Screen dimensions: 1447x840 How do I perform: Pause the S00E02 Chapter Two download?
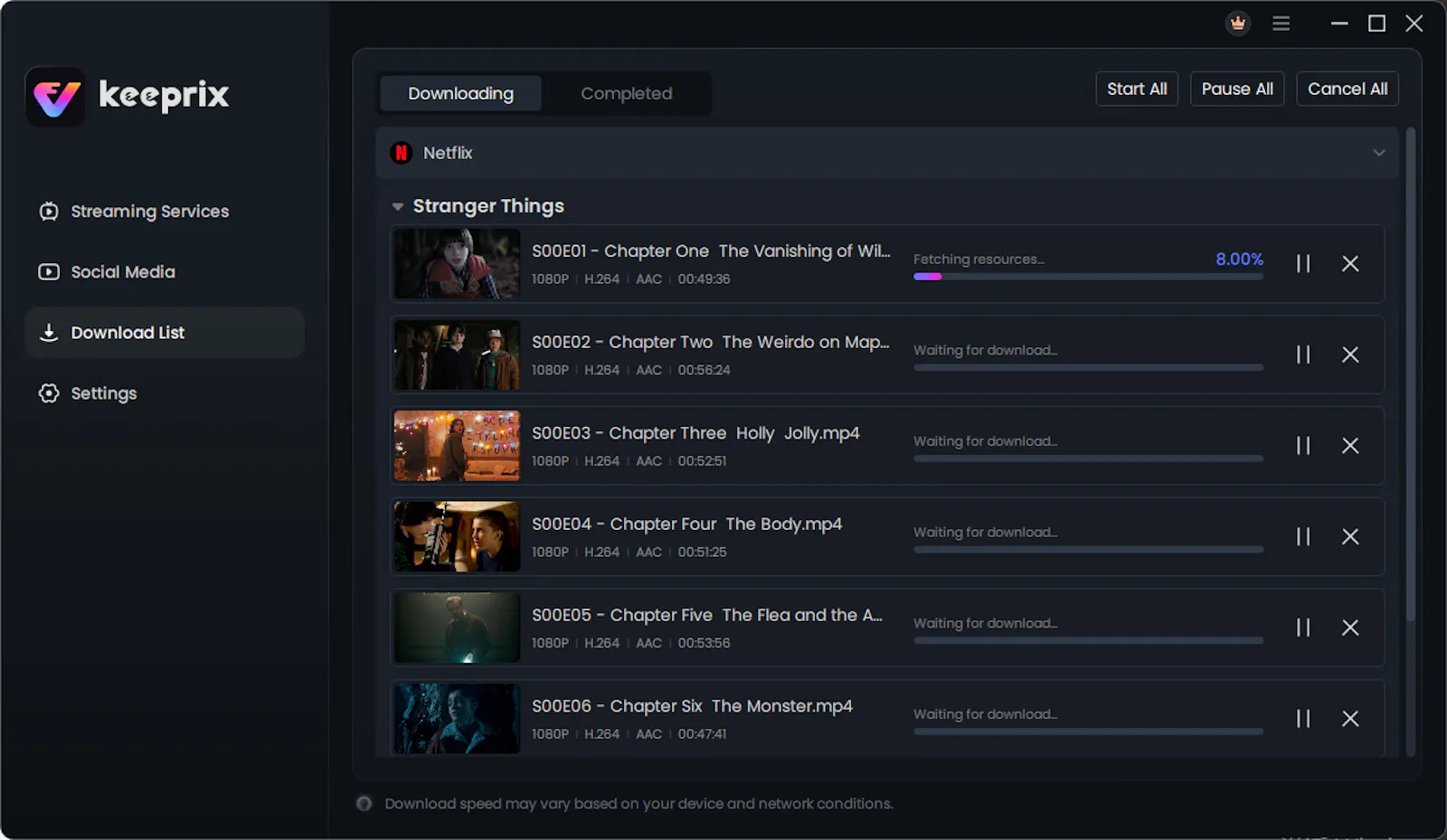click(x=1303, y=354)
